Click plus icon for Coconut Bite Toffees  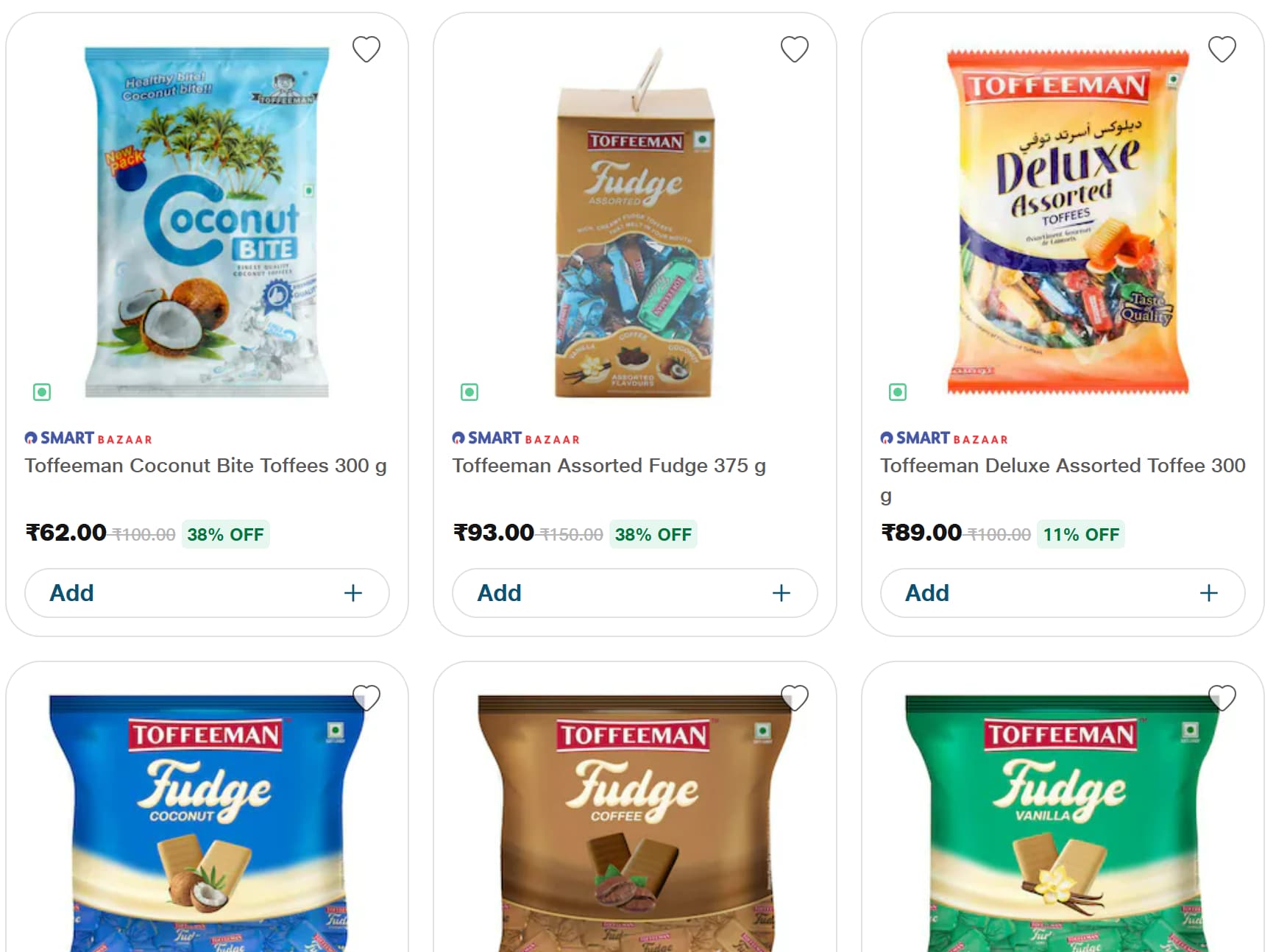point(353,593)
